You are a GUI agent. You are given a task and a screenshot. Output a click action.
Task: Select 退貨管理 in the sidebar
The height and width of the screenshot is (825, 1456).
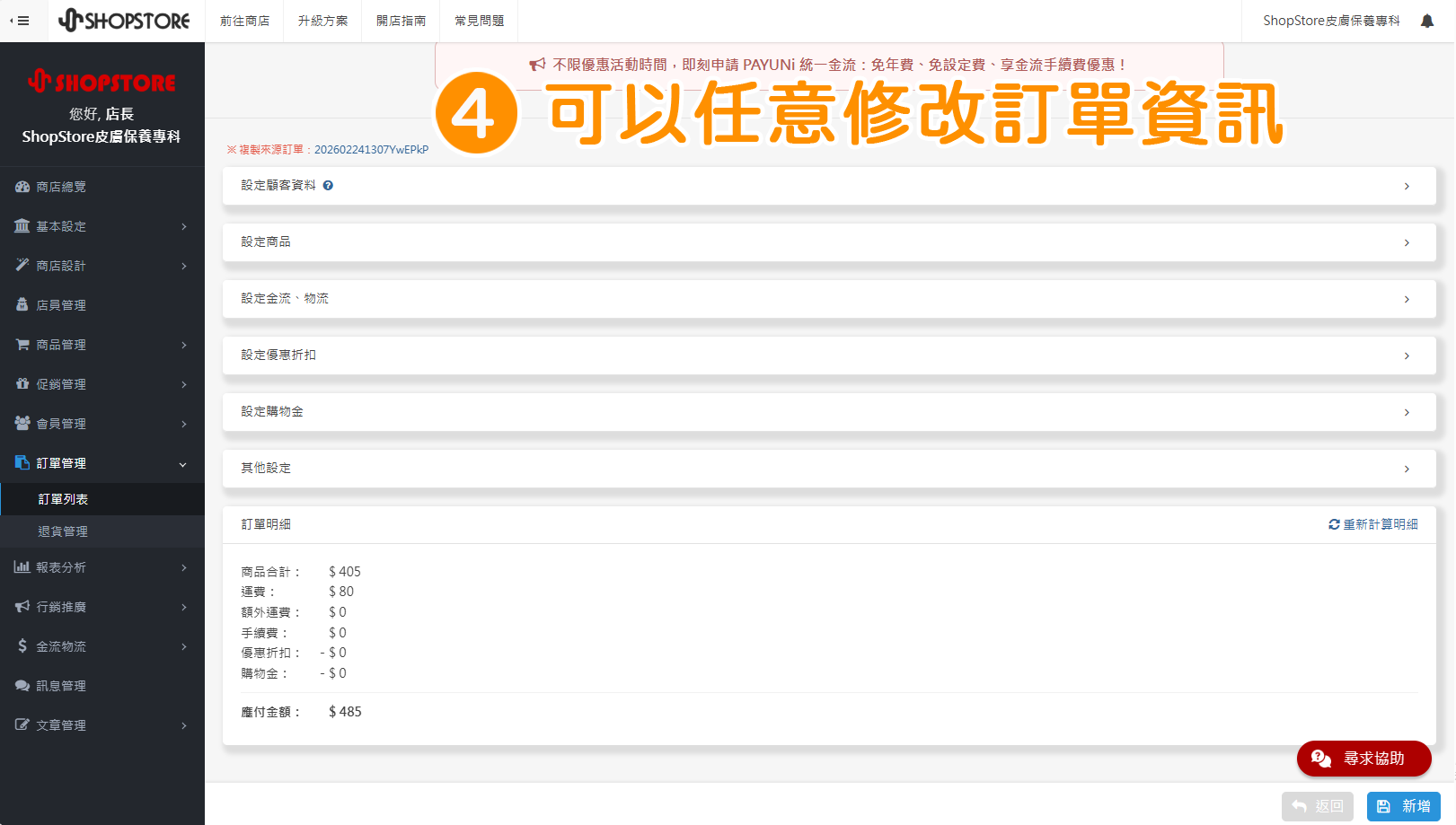point(63,531)
